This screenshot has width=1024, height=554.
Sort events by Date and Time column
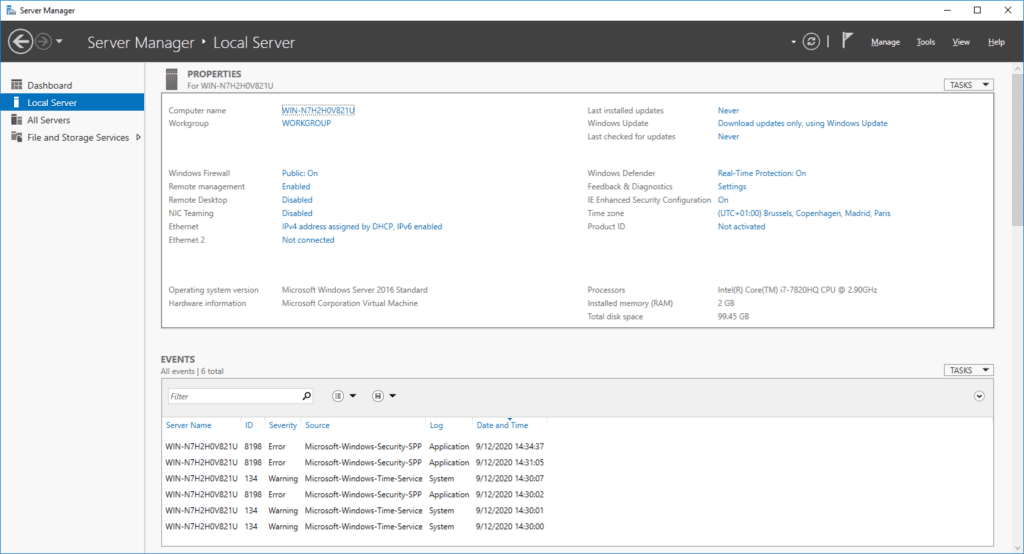(502, 425)
